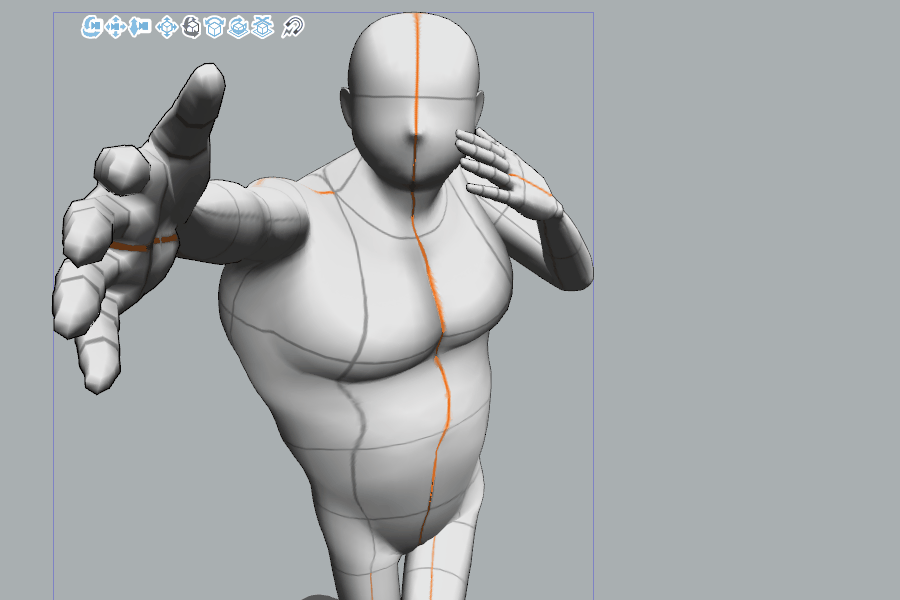Toggle the magnet snap icon

(x=293, y=27)
